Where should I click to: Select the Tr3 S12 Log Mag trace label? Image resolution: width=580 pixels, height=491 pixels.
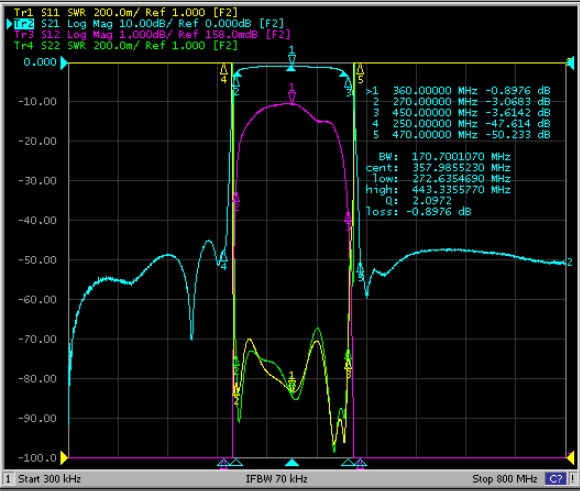[152, 35]
